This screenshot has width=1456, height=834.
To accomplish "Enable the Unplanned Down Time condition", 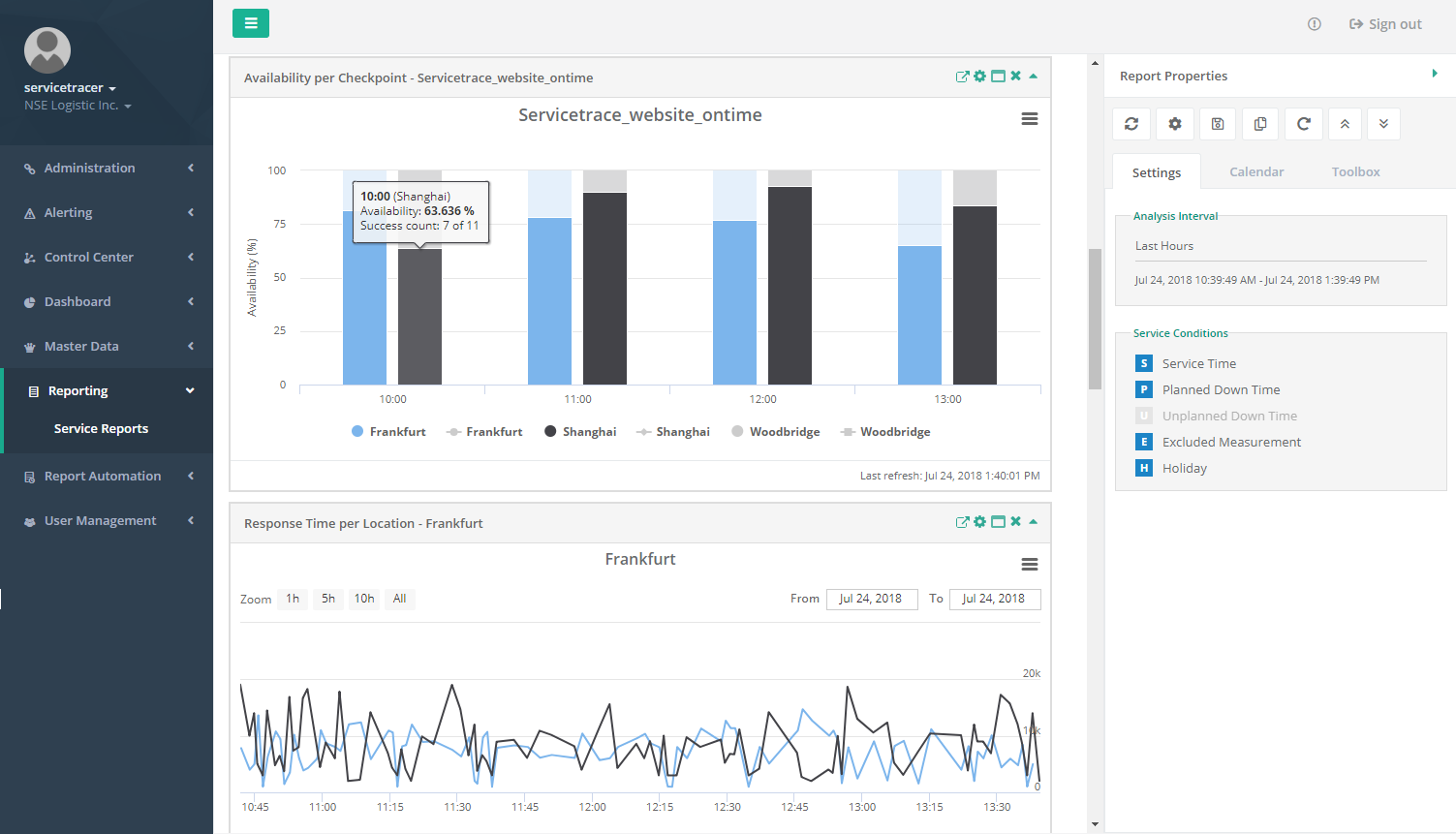I will (1144, 416).
